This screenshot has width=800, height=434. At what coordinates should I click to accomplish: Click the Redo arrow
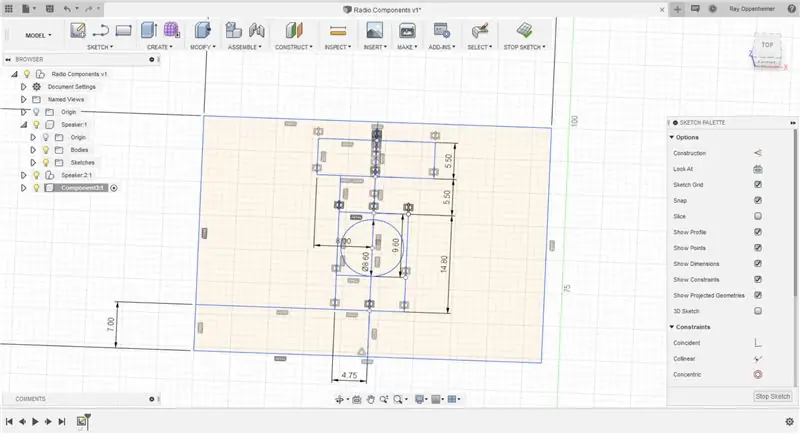point(89,9)
